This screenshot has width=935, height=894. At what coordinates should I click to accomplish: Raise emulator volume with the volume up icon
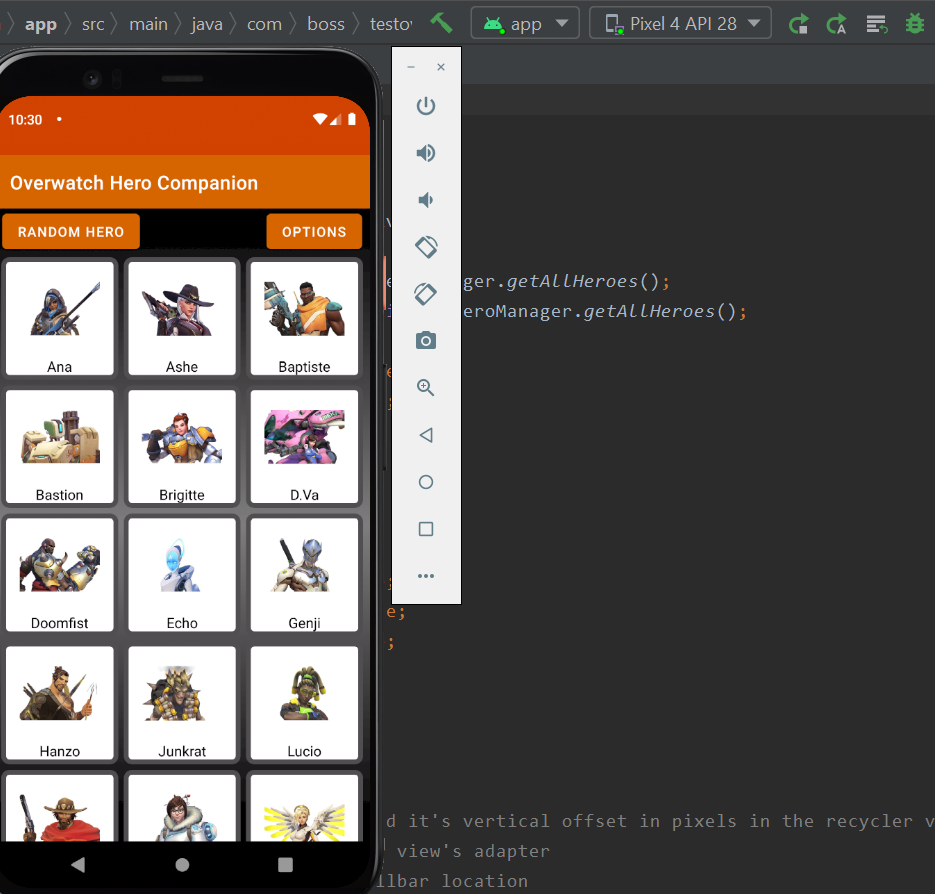[x=426, y=153]
